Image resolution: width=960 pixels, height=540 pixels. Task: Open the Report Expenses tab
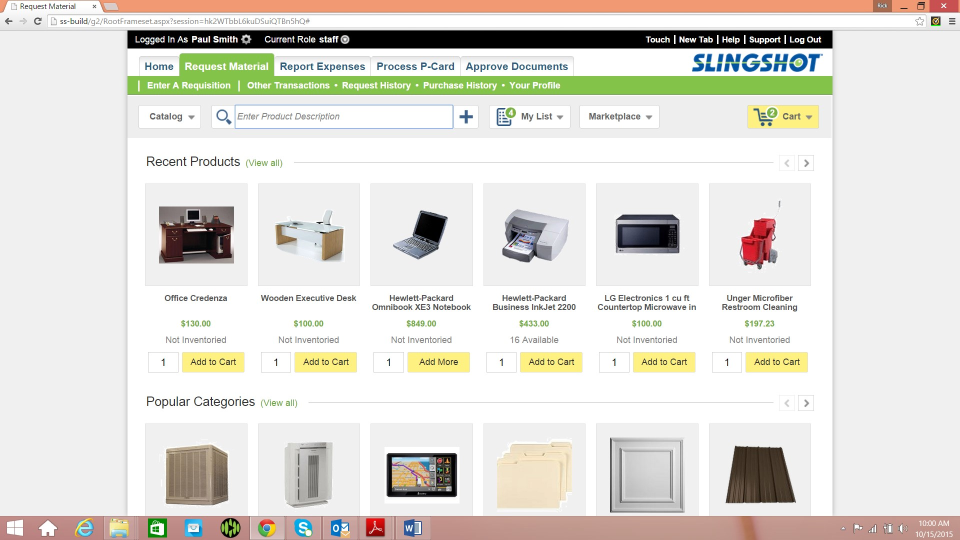point(323,66)
